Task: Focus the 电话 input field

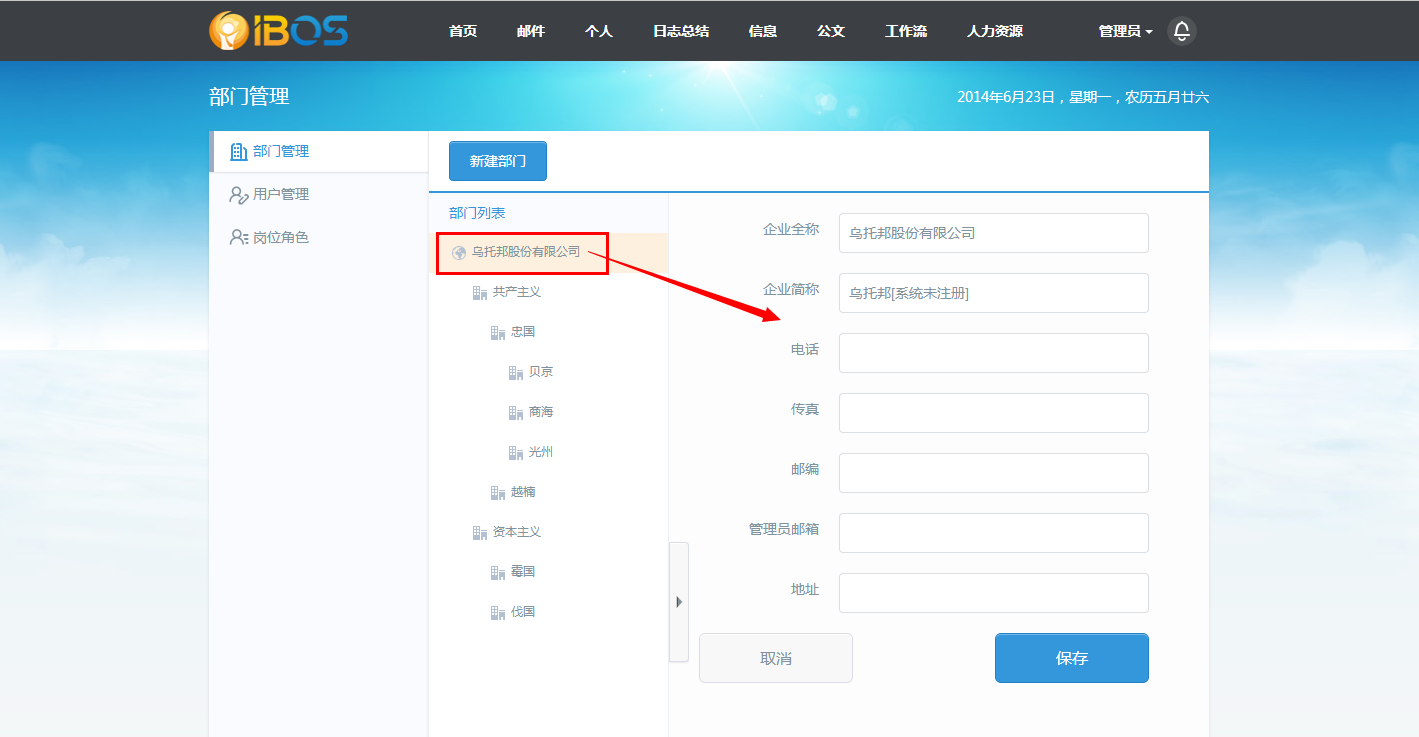Action: point(994,353)
